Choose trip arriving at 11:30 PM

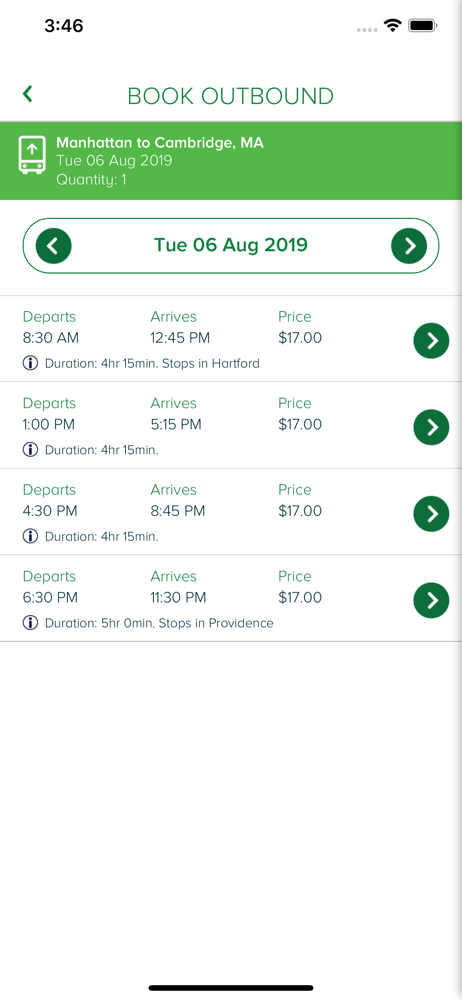(x=231, y=598)
